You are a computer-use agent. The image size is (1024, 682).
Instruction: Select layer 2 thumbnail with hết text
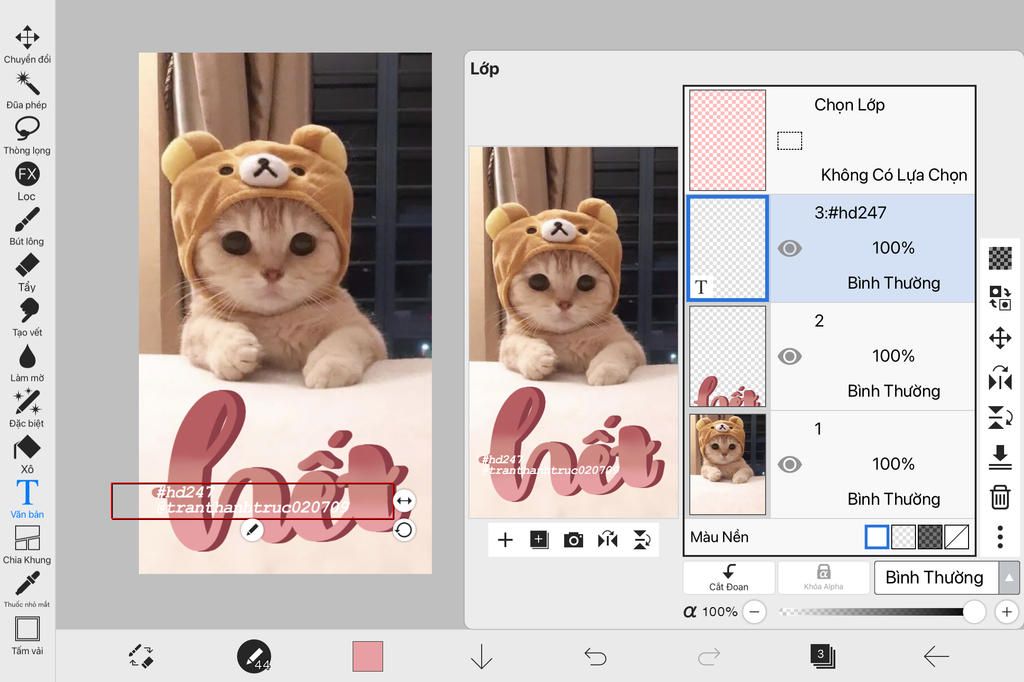click(x=728, y=356)
